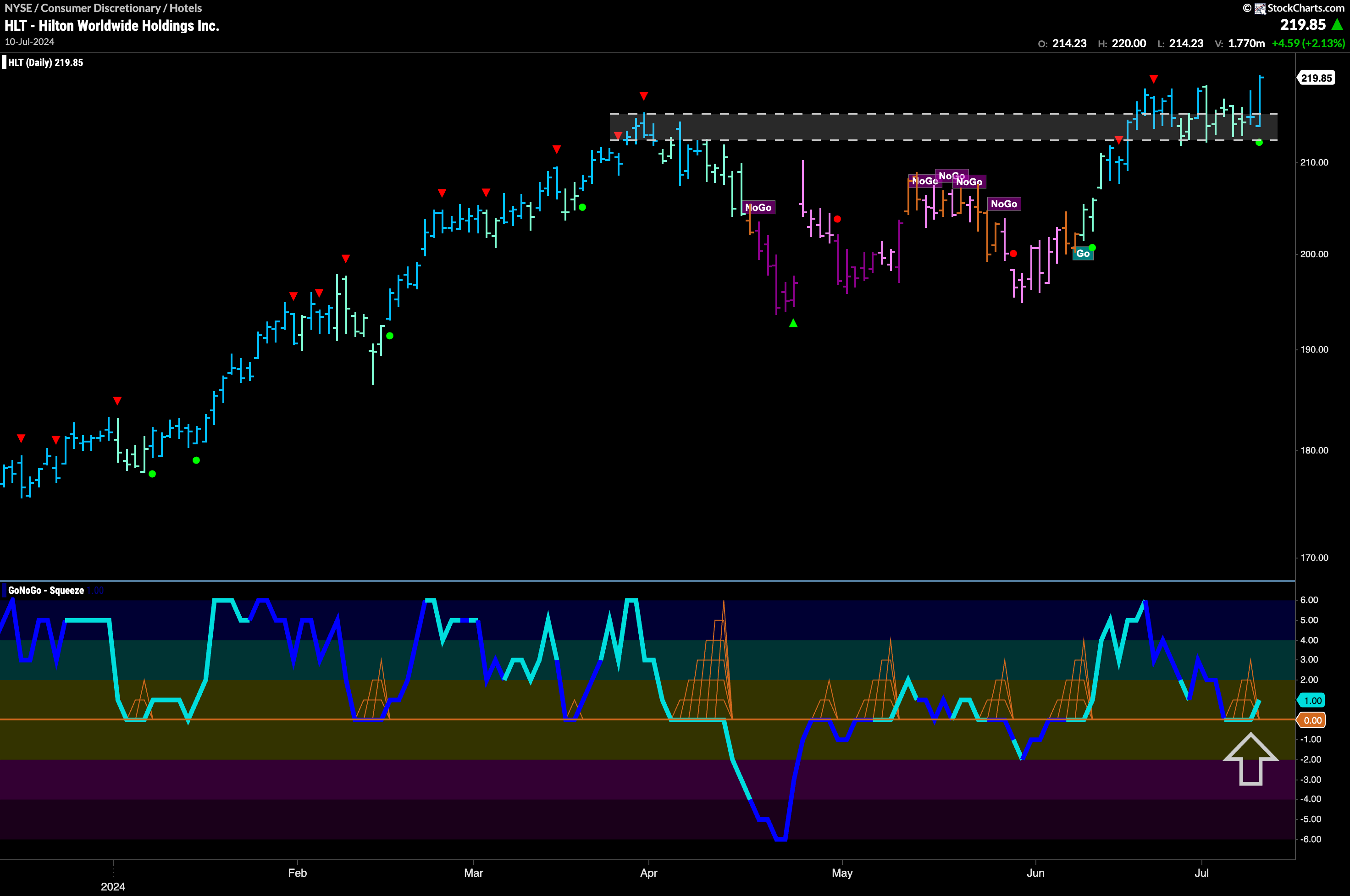Click the -6.00 oscillator axis label
The width and height of the screenshot is (1350, 896).
click(1310, 840)
